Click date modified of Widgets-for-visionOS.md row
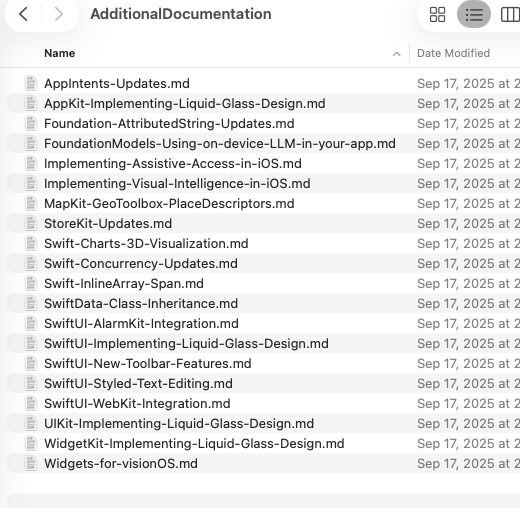Screen dimensions: 520x508 (468, 463)
